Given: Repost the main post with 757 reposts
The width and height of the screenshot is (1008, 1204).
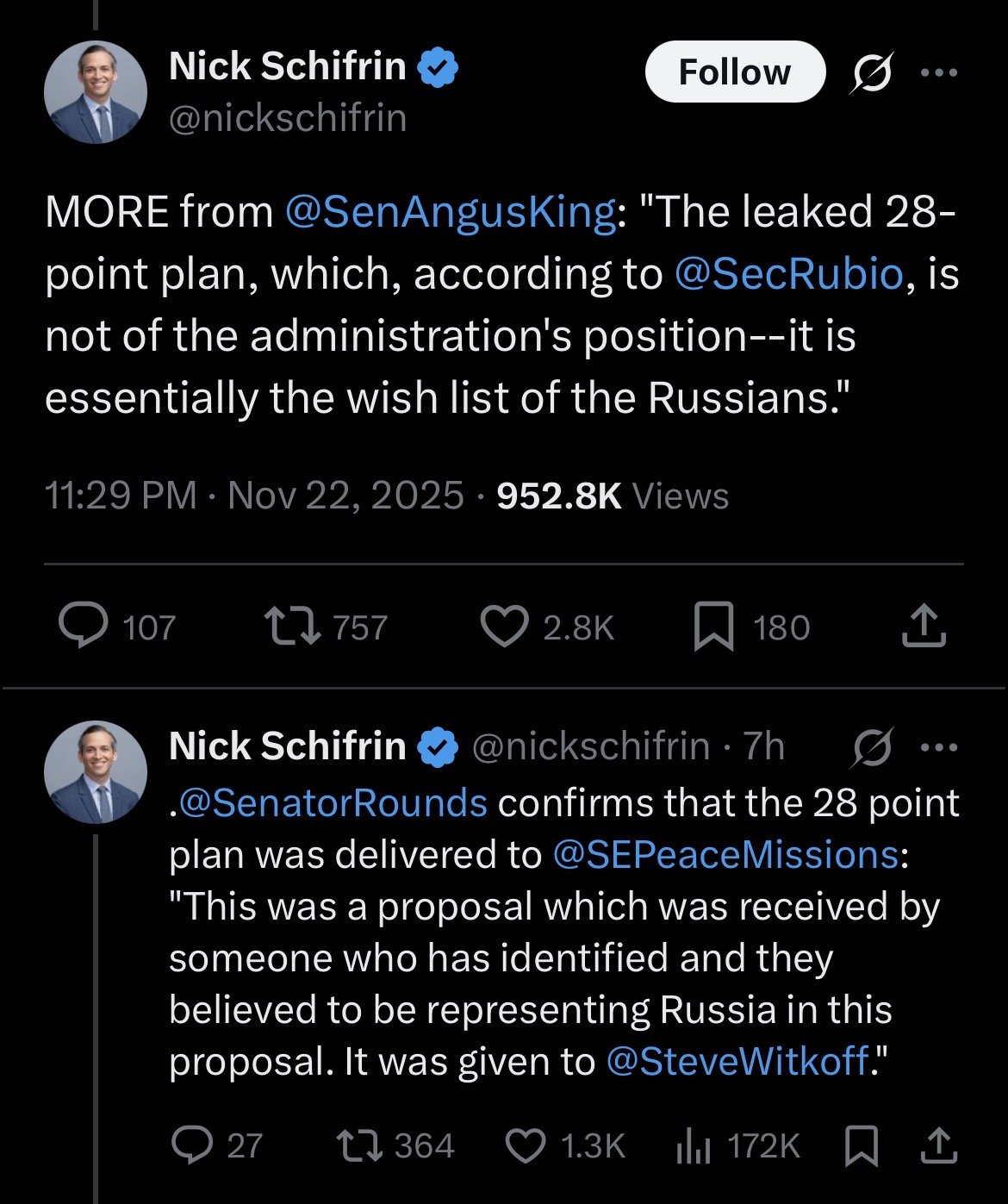Looking at the screenshot, I should [292, 627].
